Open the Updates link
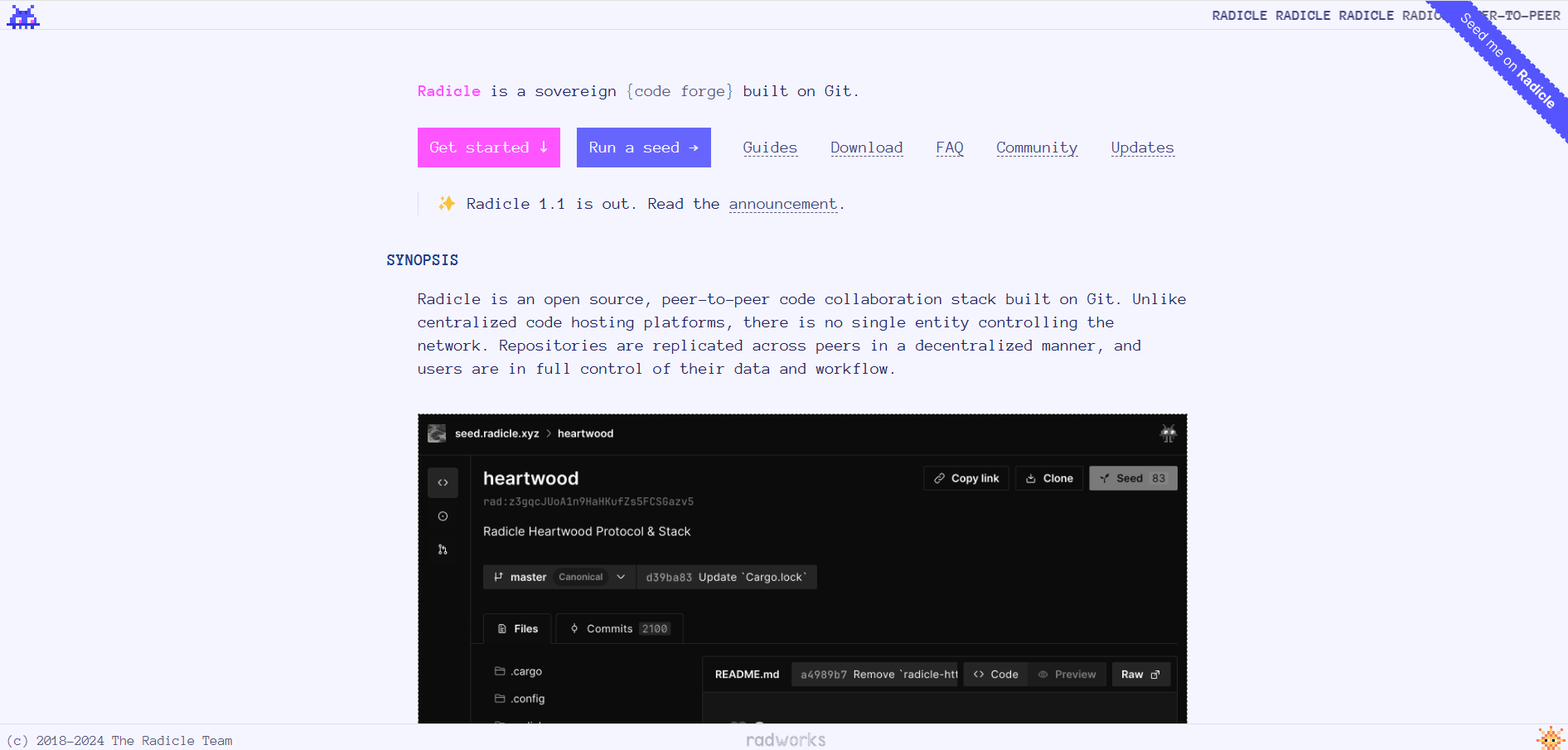 (1143, 148)
